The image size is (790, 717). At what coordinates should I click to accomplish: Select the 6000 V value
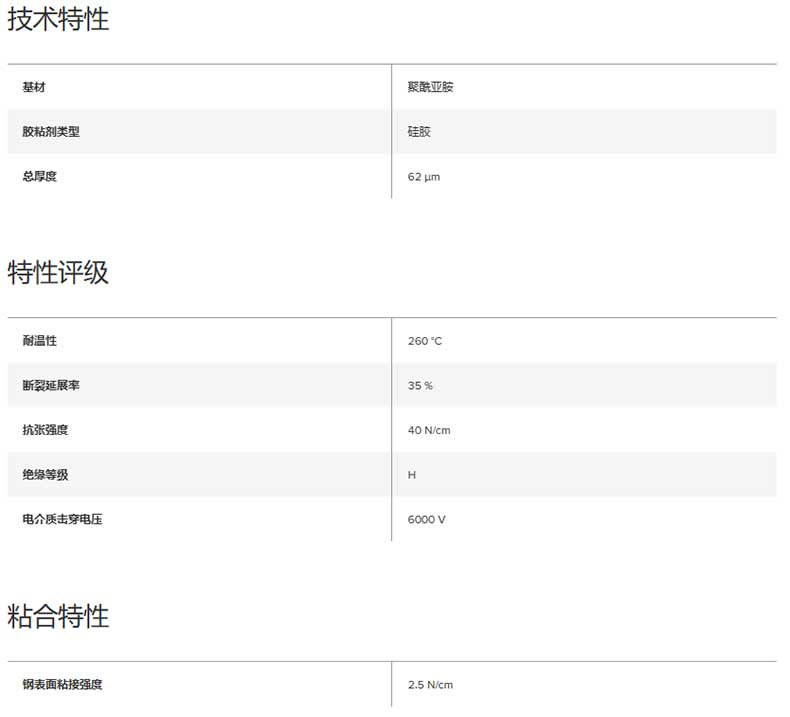(427, 521)
